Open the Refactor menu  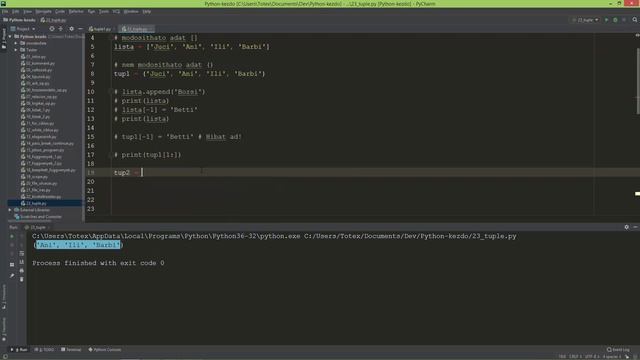(76, 11)
